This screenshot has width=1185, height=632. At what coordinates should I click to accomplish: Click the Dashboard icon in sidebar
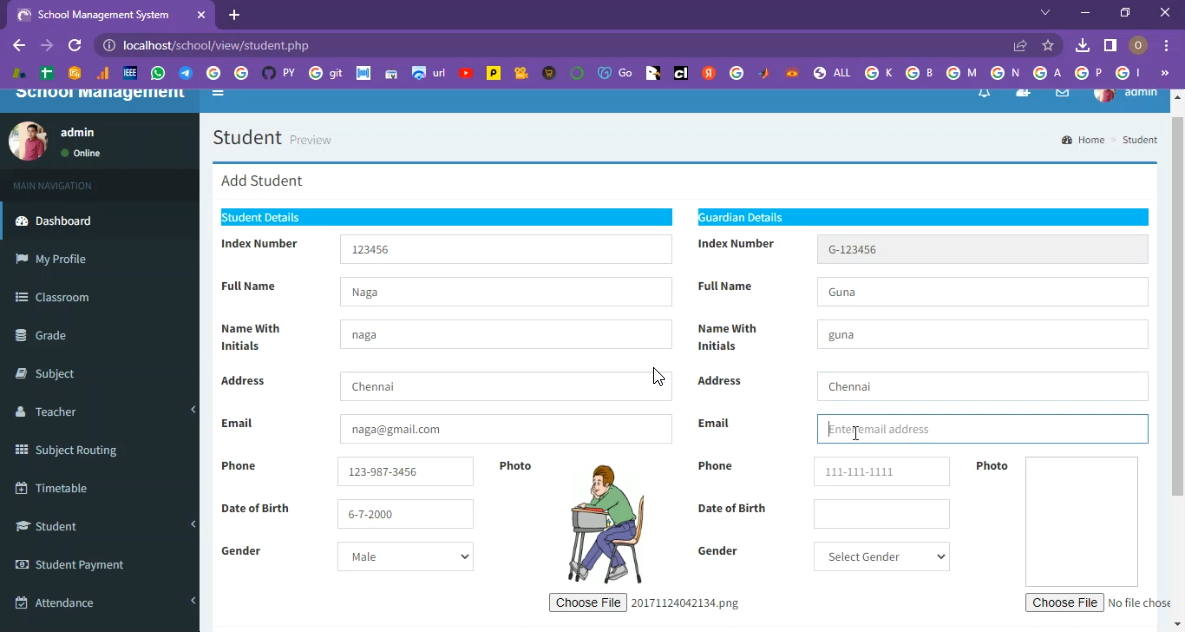(x=22, y=221)
